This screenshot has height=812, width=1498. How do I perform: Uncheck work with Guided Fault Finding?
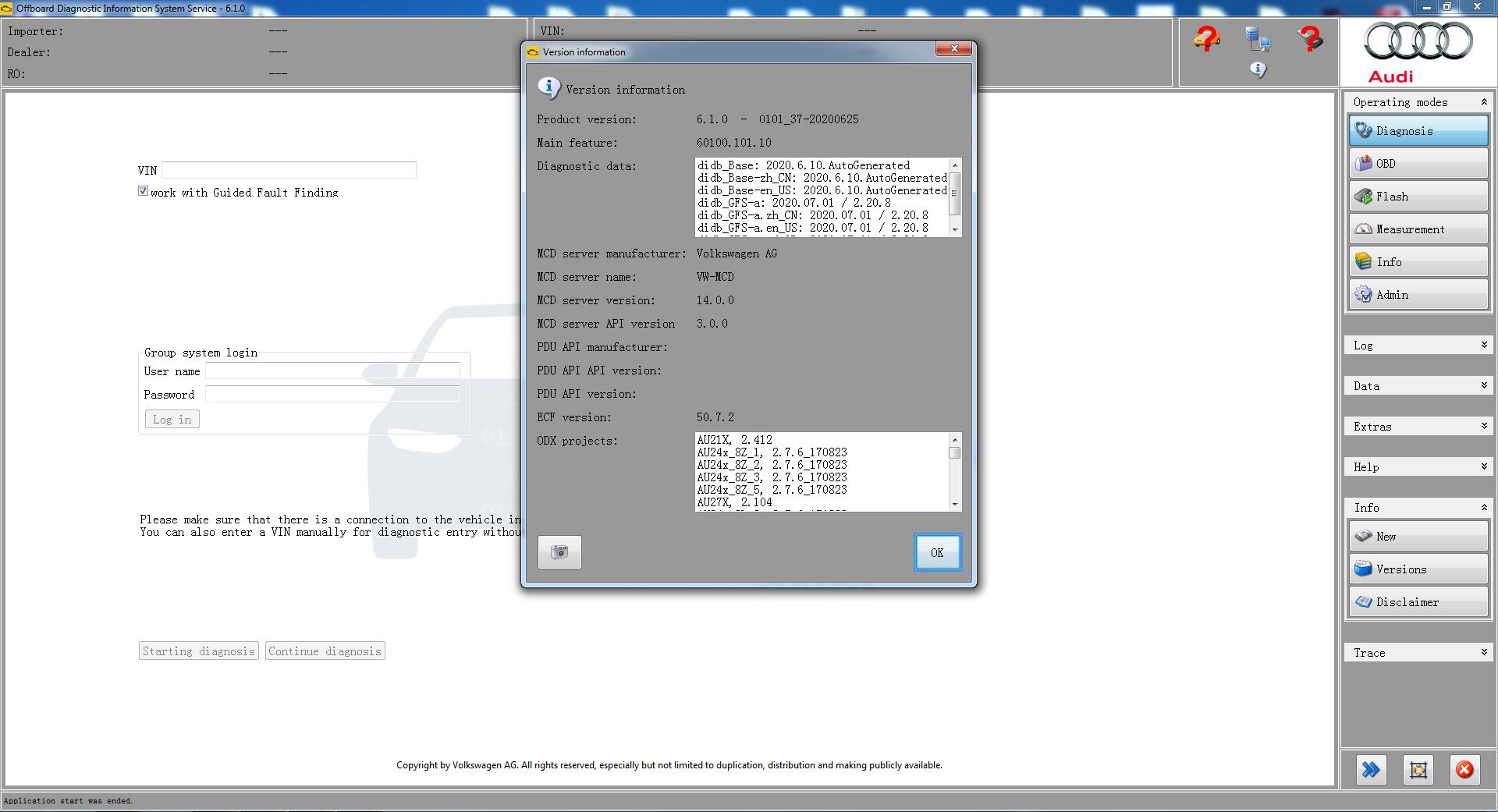pos(143,190)
